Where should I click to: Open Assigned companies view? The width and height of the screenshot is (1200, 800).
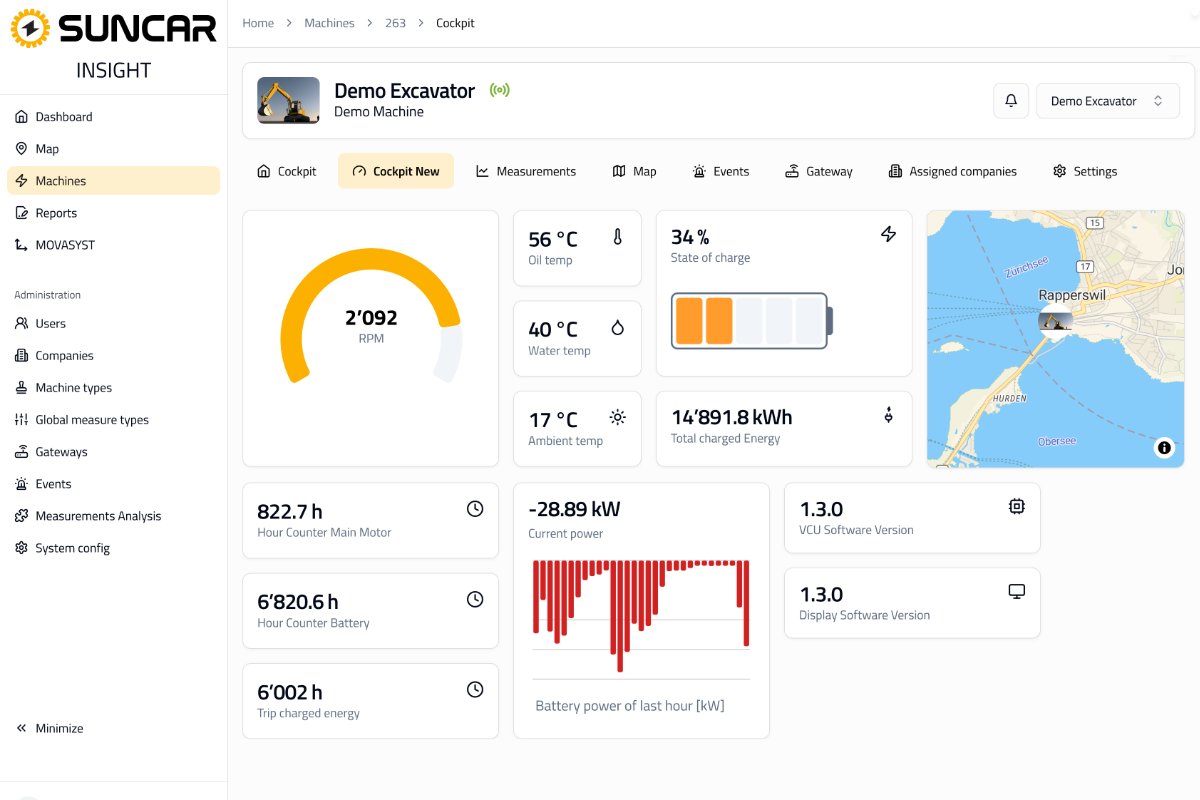click(952, 171)
